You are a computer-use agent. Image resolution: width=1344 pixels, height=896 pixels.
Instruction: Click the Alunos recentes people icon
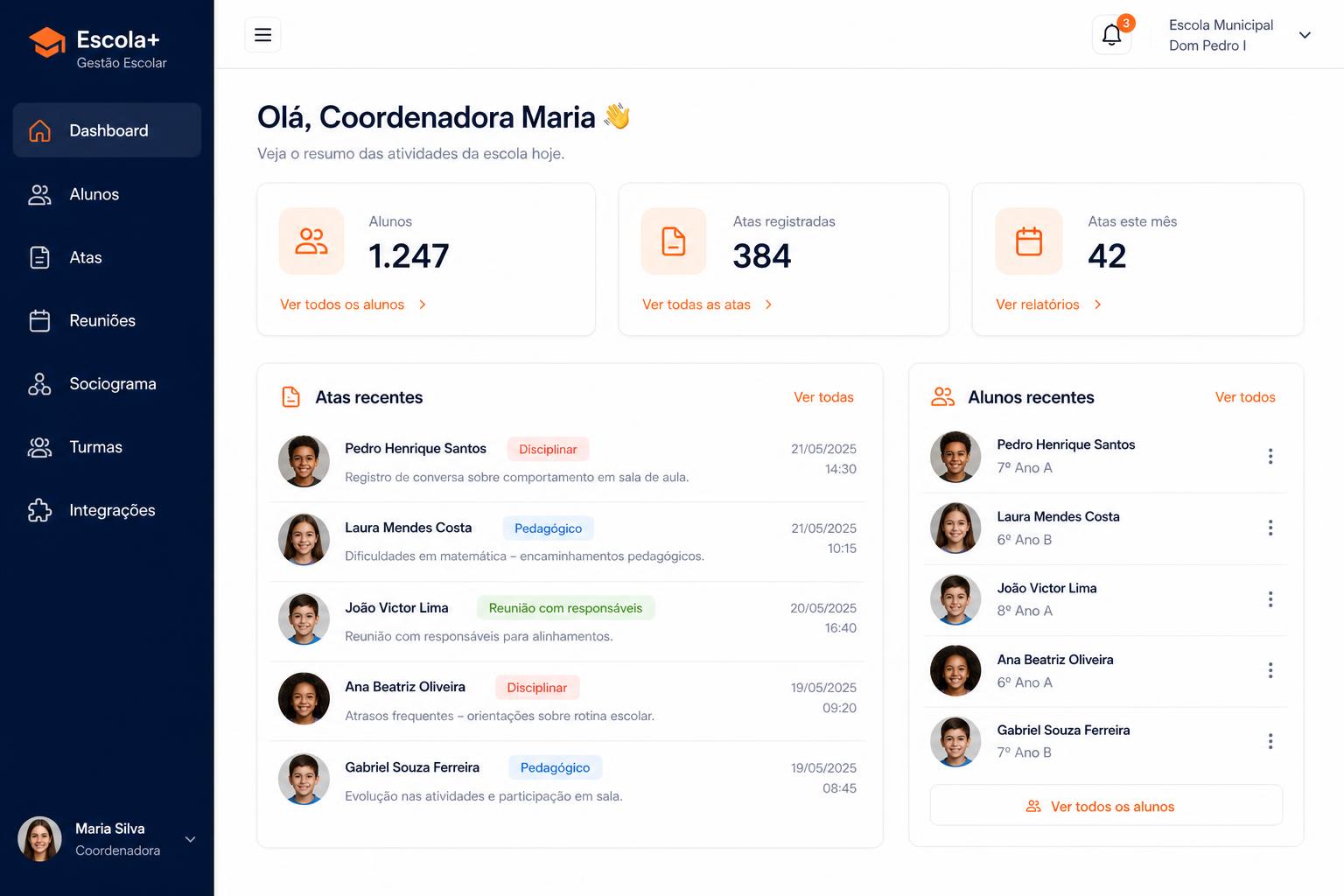(x=942, y=397)
